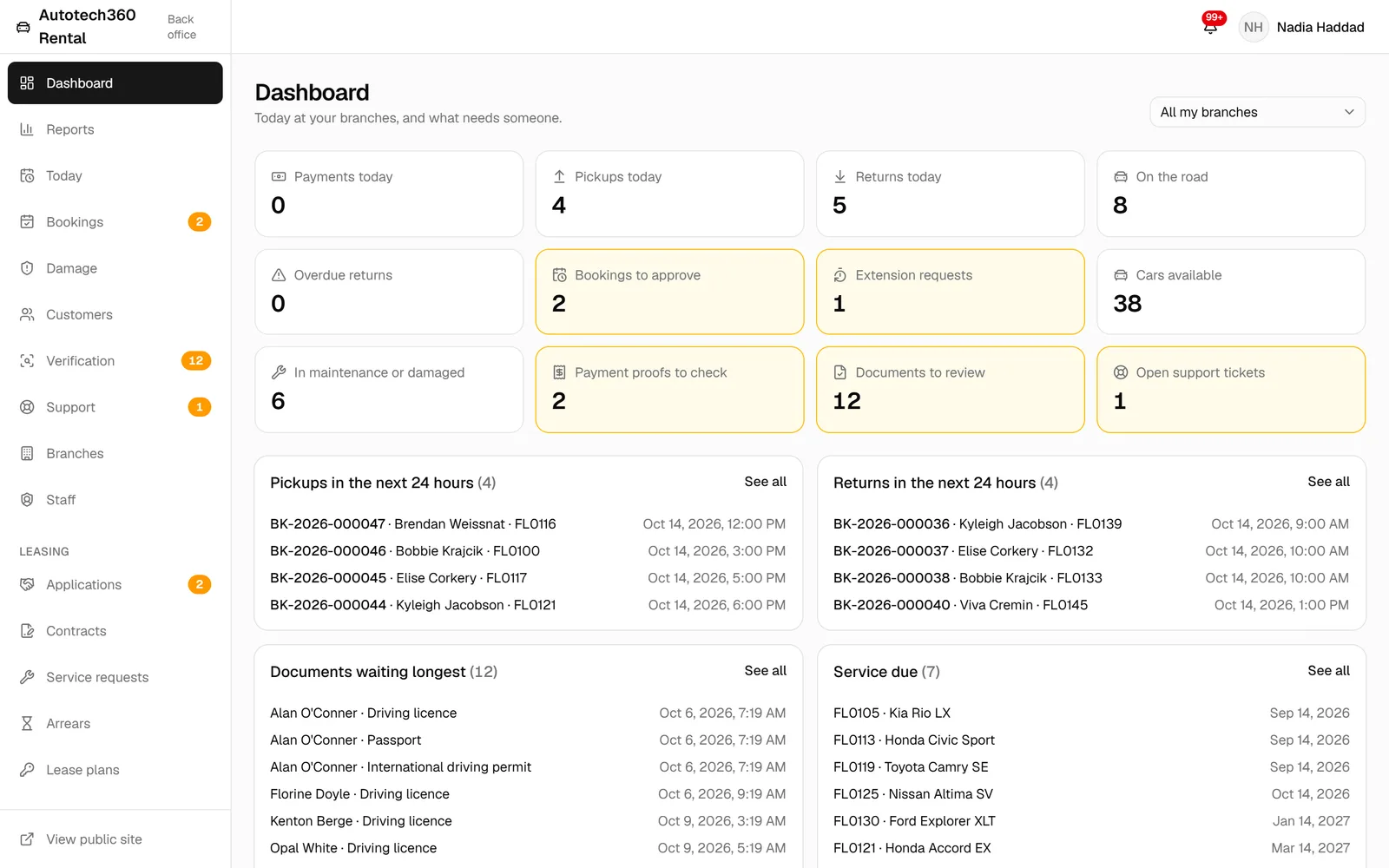Click the Back office label

tap(181, 27)
